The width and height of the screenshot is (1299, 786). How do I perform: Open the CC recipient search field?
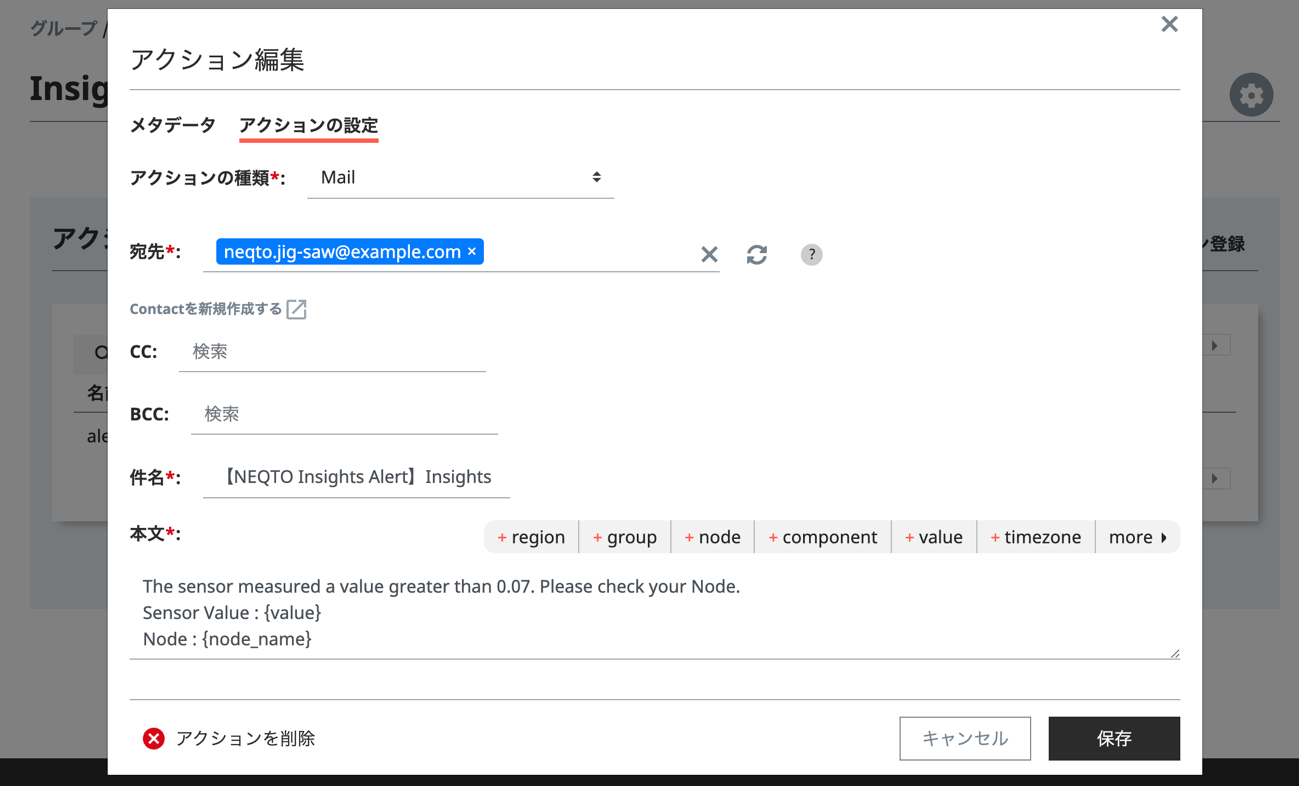(330, 351)
